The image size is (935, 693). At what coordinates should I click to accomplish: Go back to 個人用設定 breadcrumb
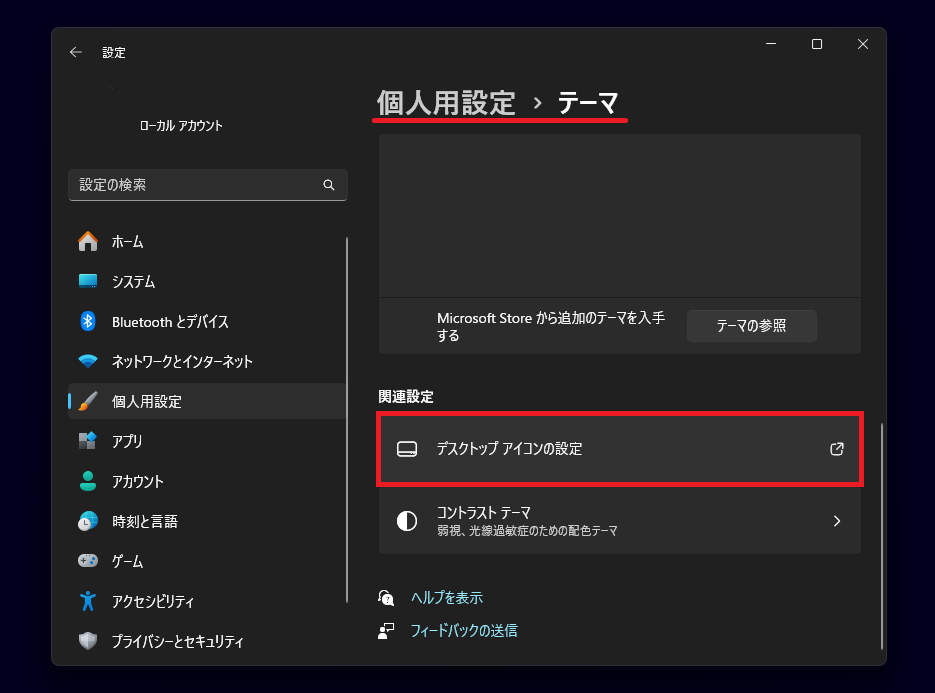pyautogui.click(x=445, y=103)
